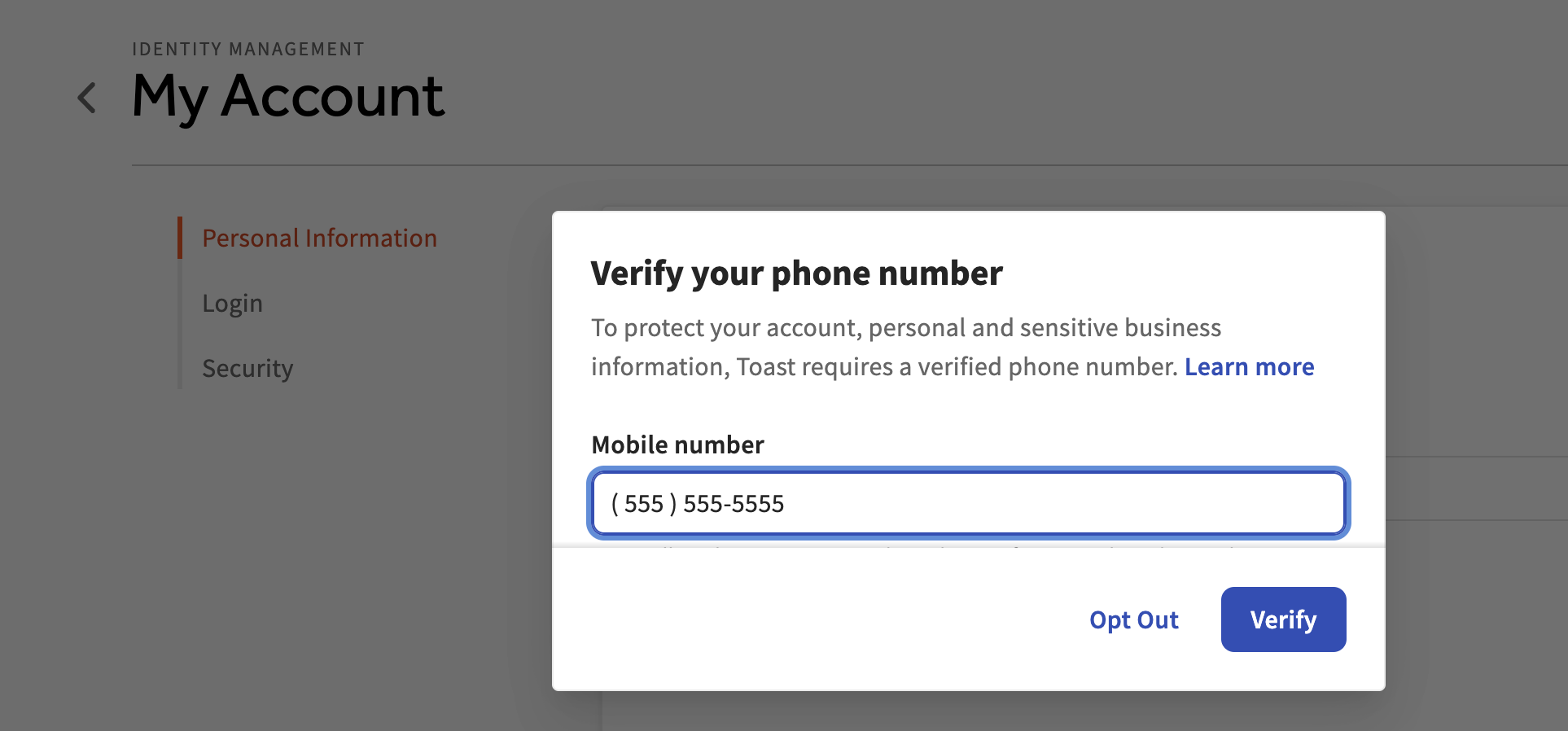Click the Verify your phone number heading
The width and height of the screenshot is (1568, 731).
click(x=796, y=274)
